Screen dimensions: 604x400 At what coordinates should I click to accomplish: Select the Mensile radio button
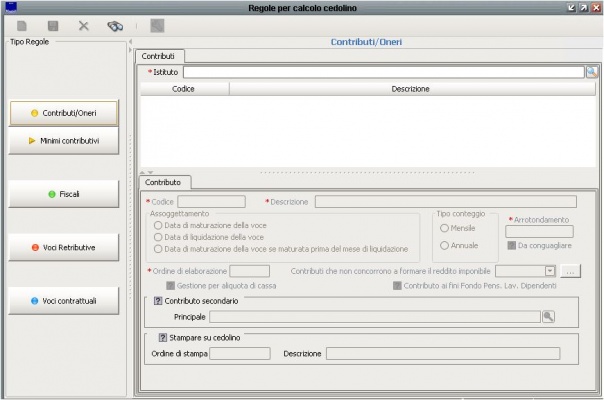(444, 228)
